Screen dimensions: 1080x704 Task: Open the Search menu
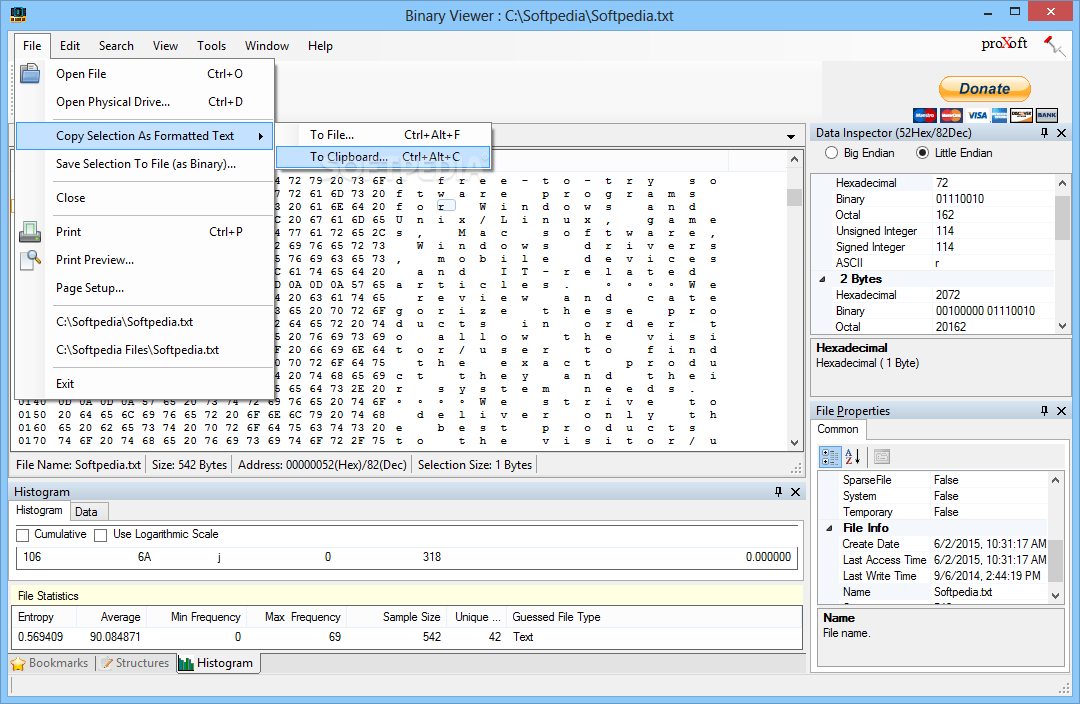116,45
